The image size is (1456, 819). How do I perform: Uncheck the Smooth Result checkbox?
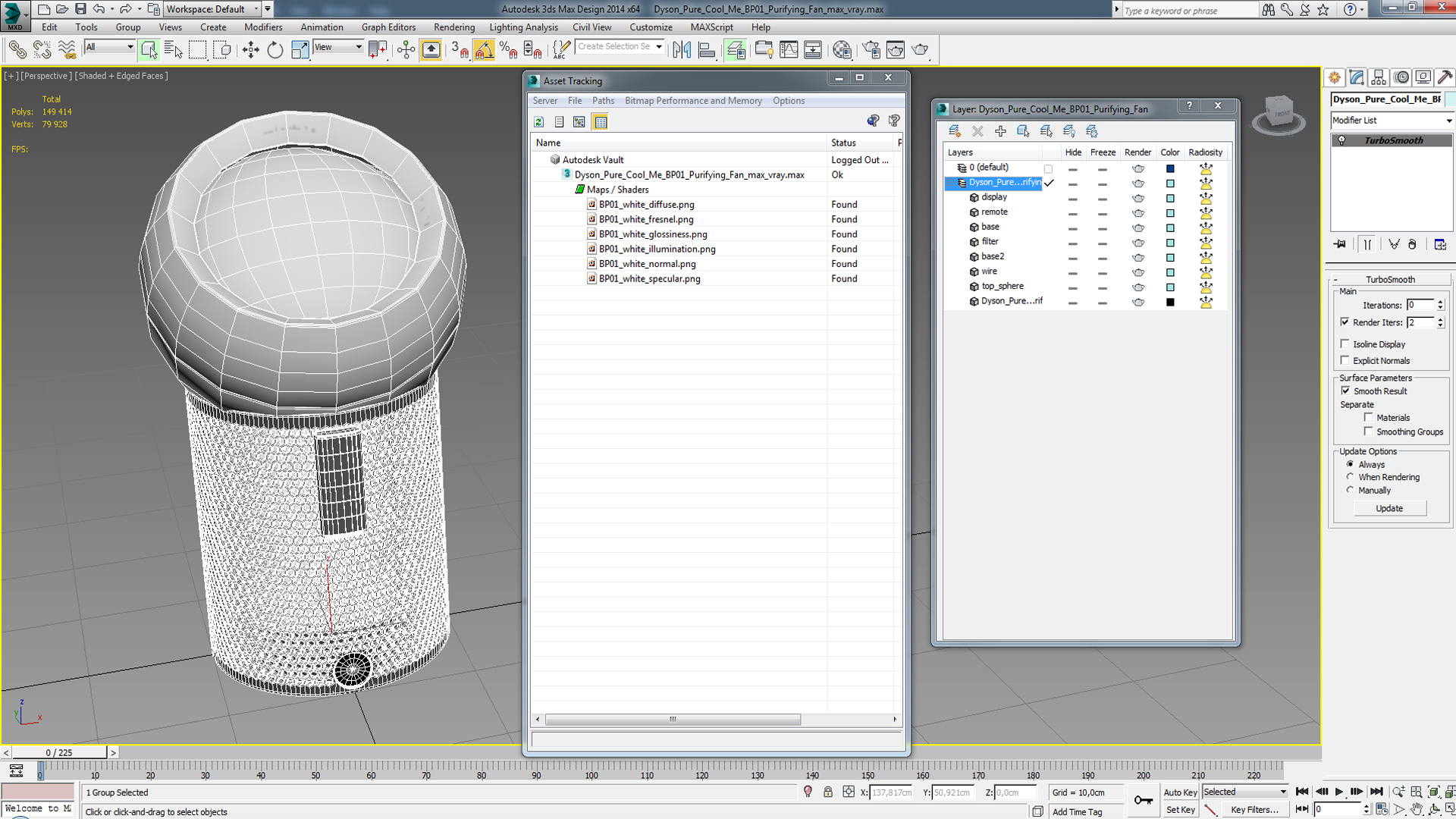pos(1345,391)
